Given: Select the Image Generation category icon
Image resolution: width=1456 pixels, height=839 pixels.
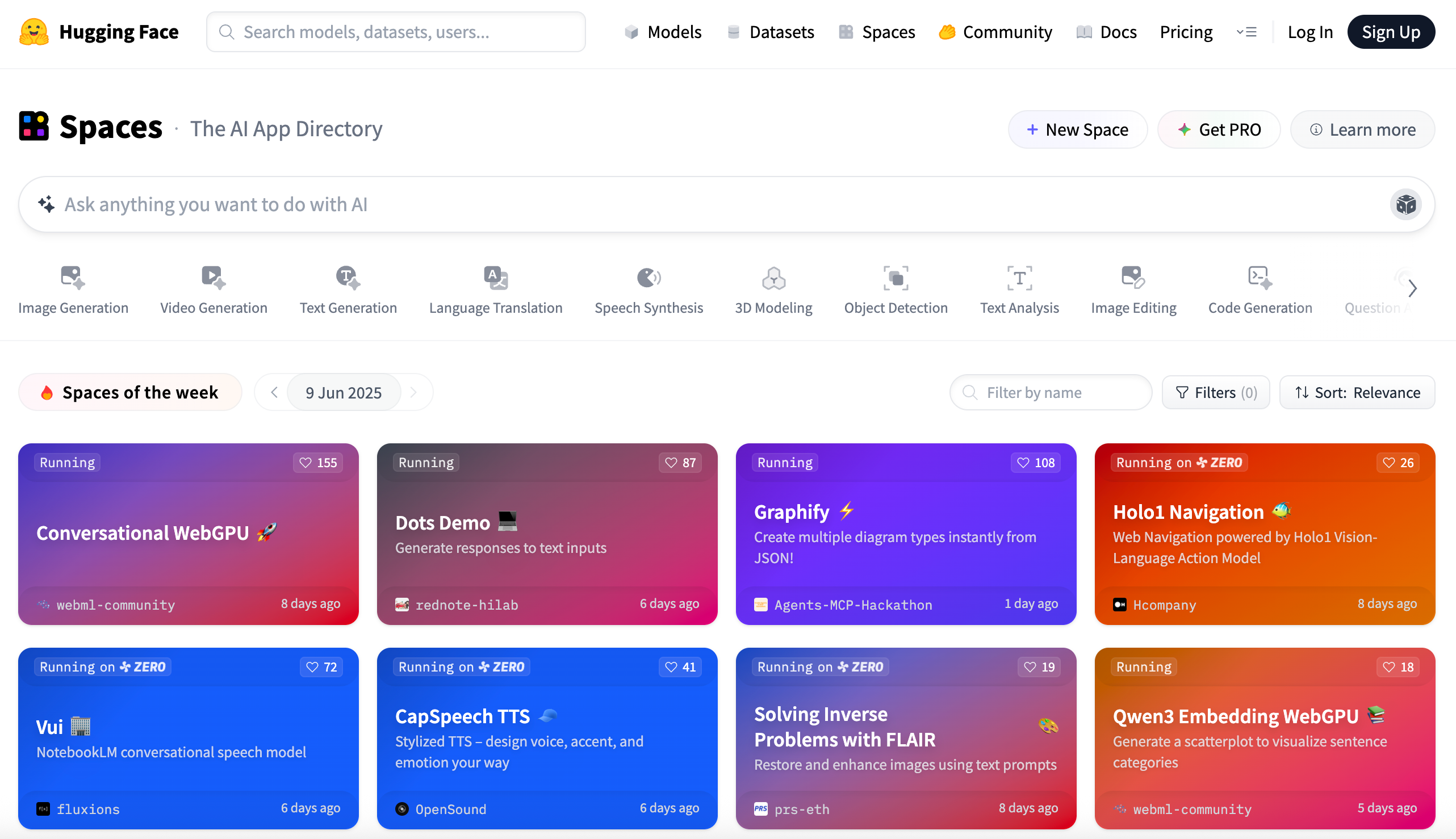Looking at the screenshot, I should click(73, 277).
